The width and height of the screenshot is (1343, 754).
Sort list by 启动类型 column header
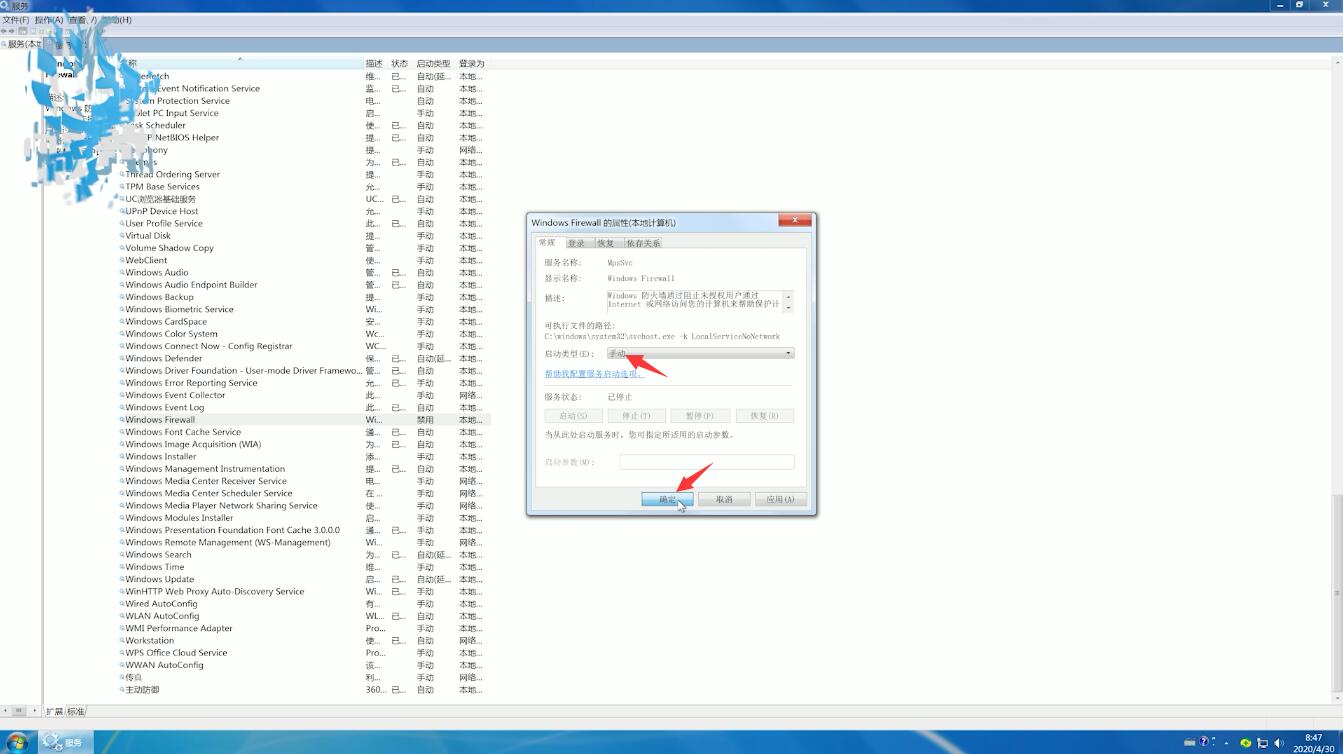434,64
